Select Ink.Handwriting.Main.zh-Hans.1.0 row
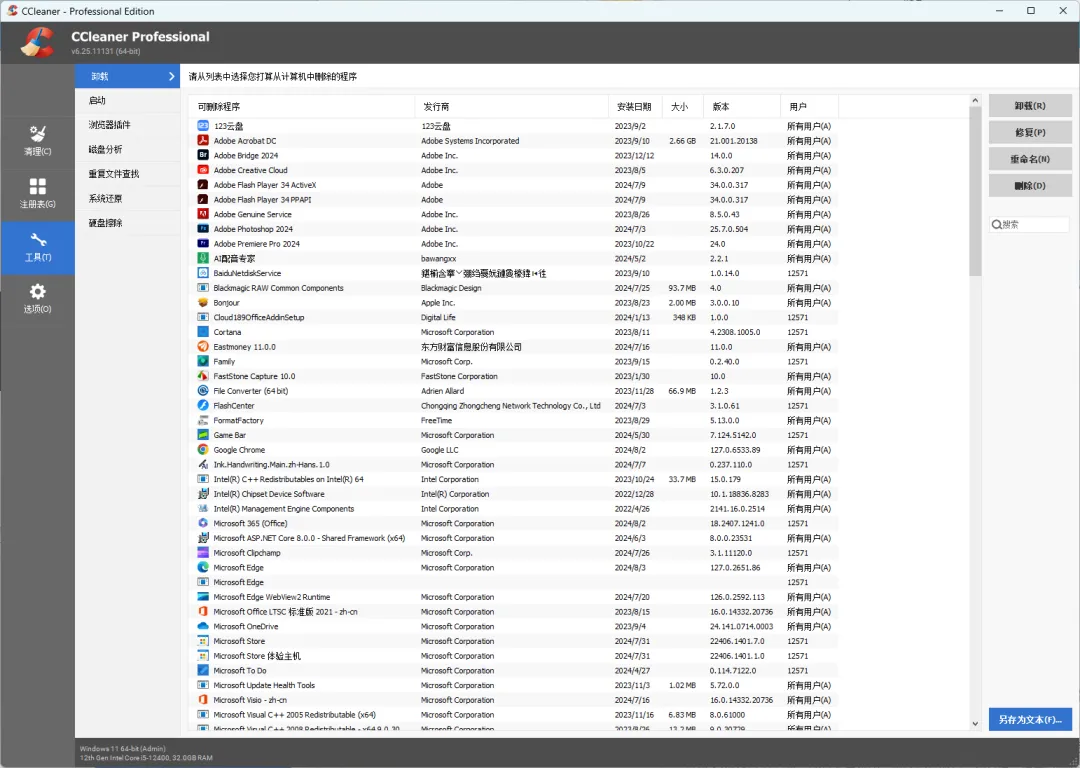This screenshot has width=1080, height=768. (513, 464)
